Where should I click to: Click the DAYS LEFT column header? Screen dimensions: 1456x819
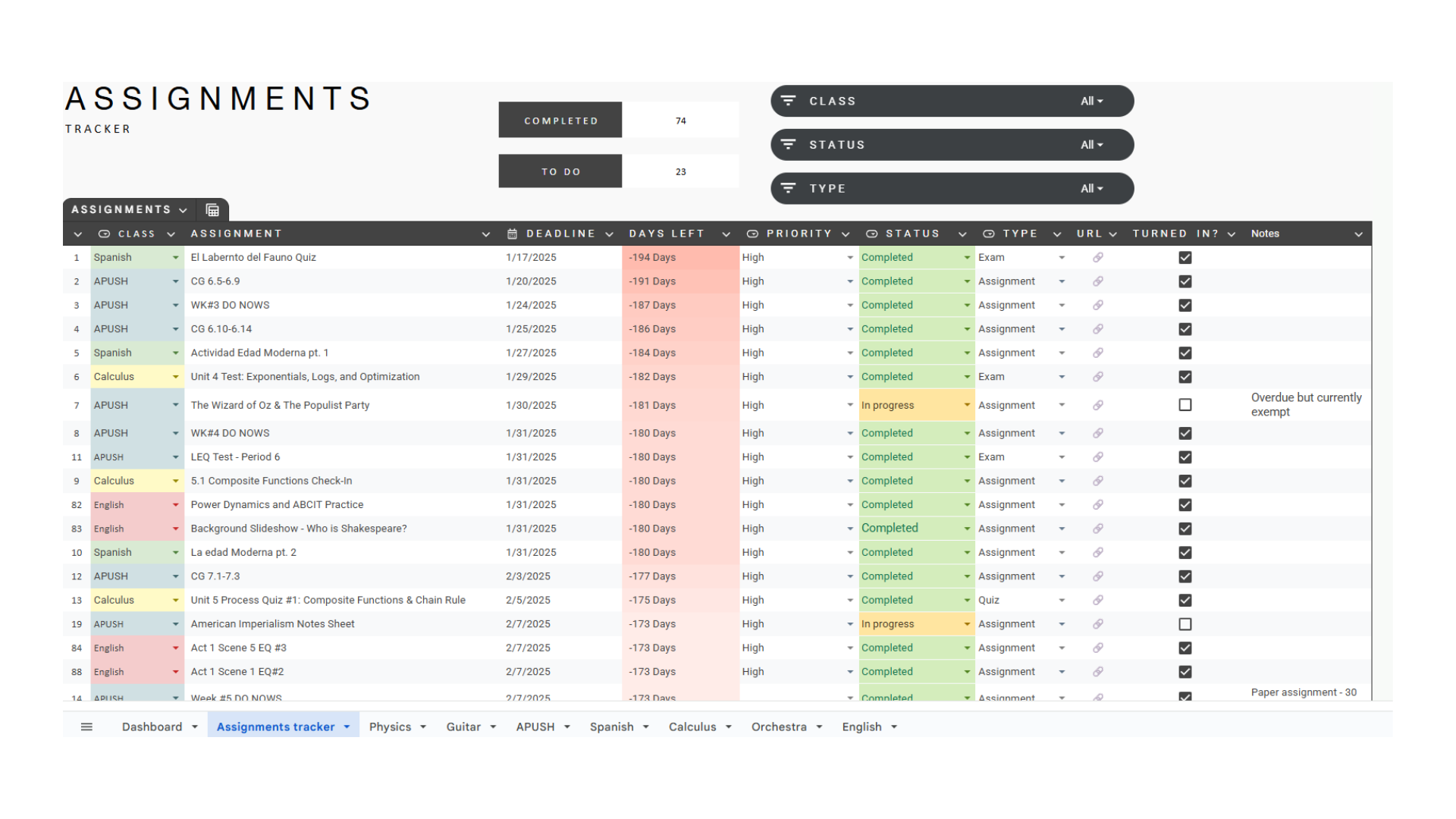(x=667, y=234)
